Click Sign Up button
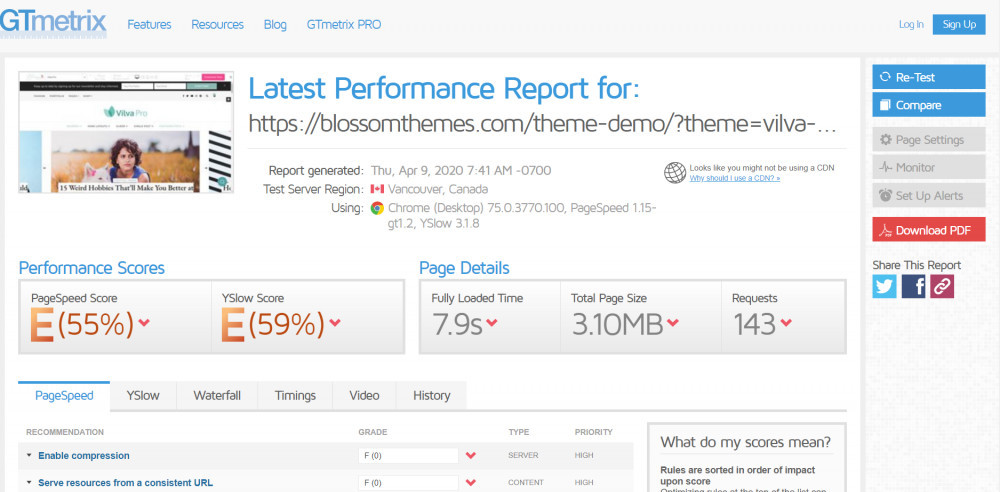The width and height of the screenshot is (1000, 492). (x=959, y=25)
